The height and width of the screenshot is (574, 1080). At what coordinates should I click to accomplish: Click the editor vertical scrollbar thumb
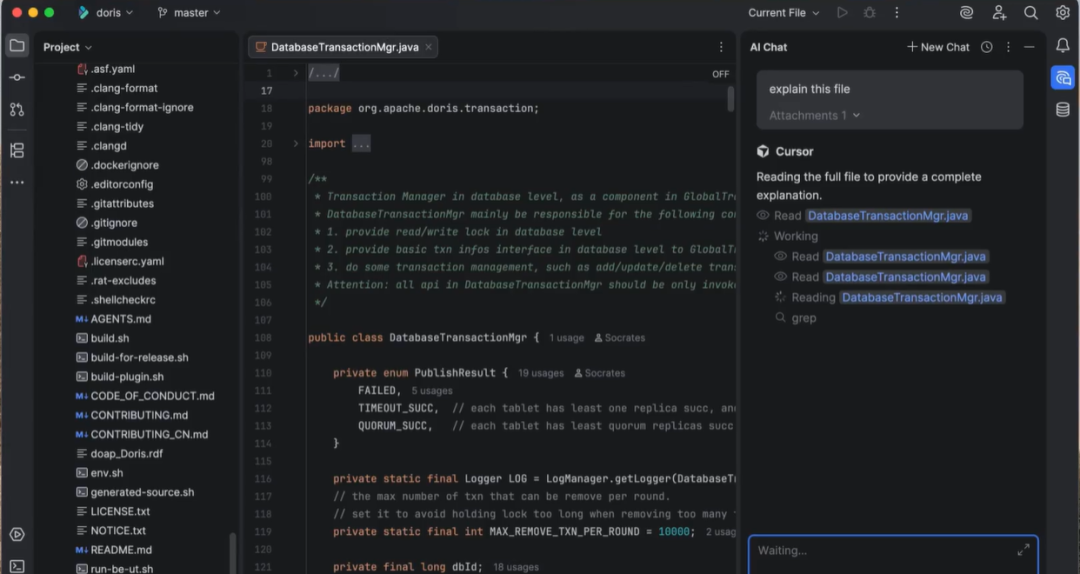tap(731, 99)
